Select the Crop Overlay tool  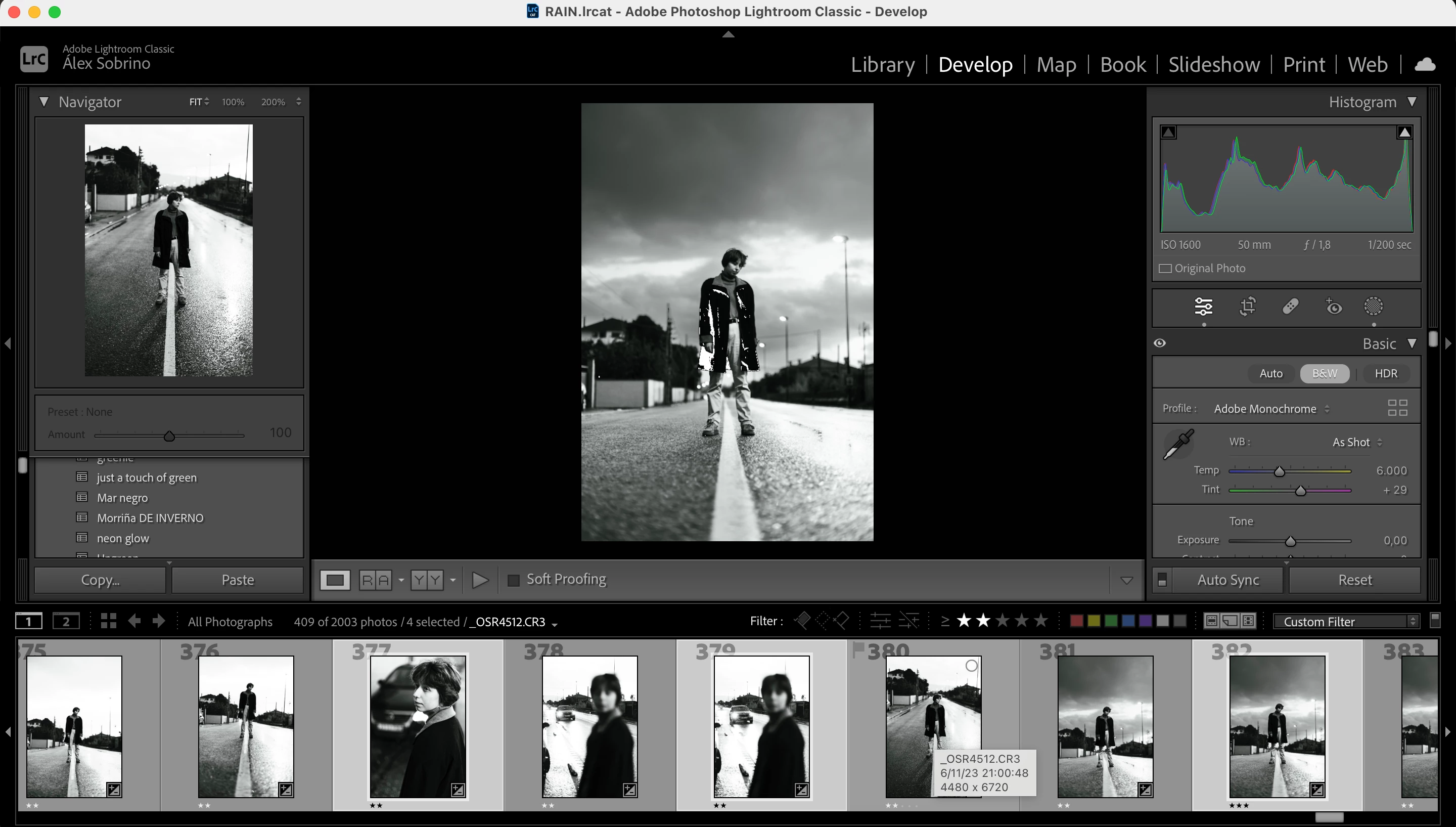(1247, 307)
